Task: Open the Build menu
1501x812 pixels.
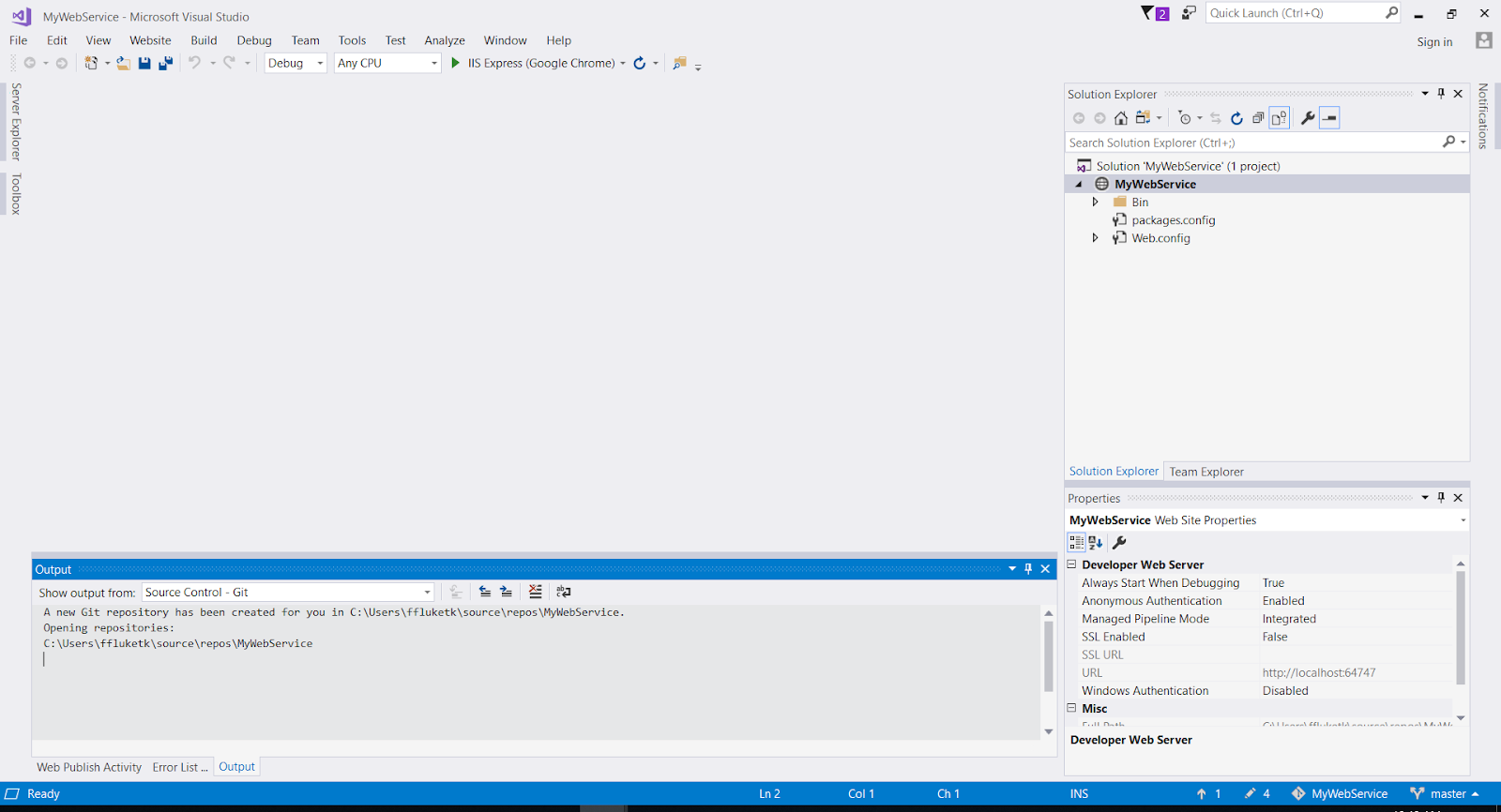Action: click(x=204, y=40)
